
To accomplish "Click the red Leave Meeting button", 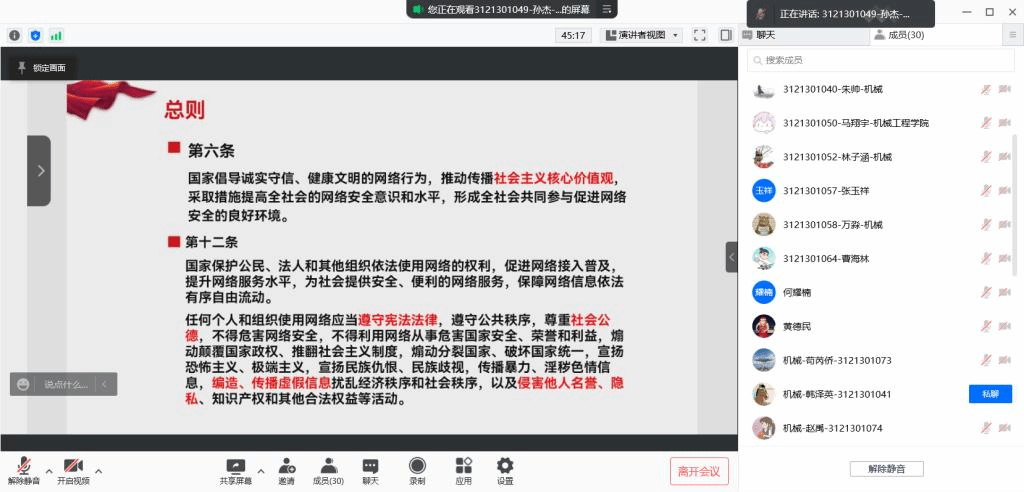I will pos(699,471).
